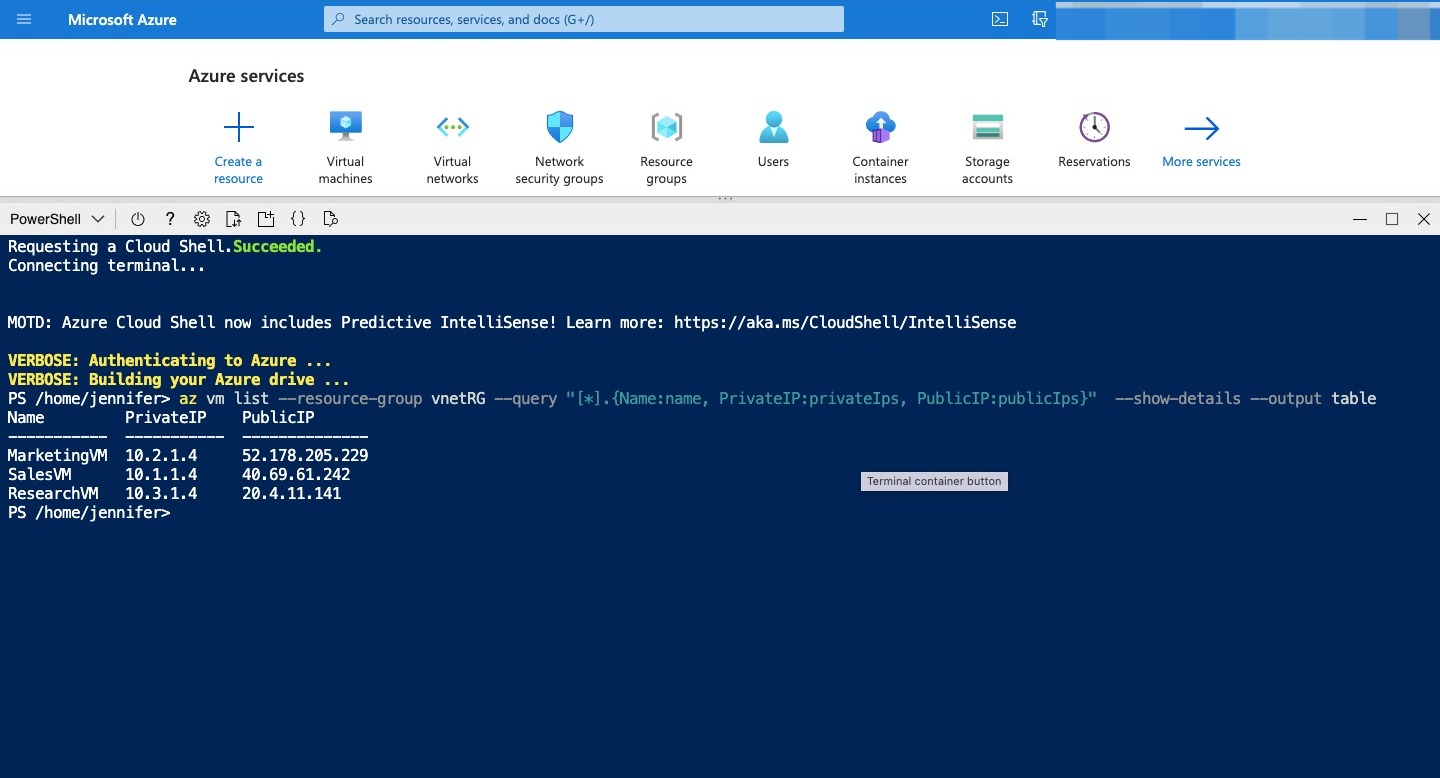Click the PrivateIP column header
Screen dimensions: 1440x778
click(166, 417)
